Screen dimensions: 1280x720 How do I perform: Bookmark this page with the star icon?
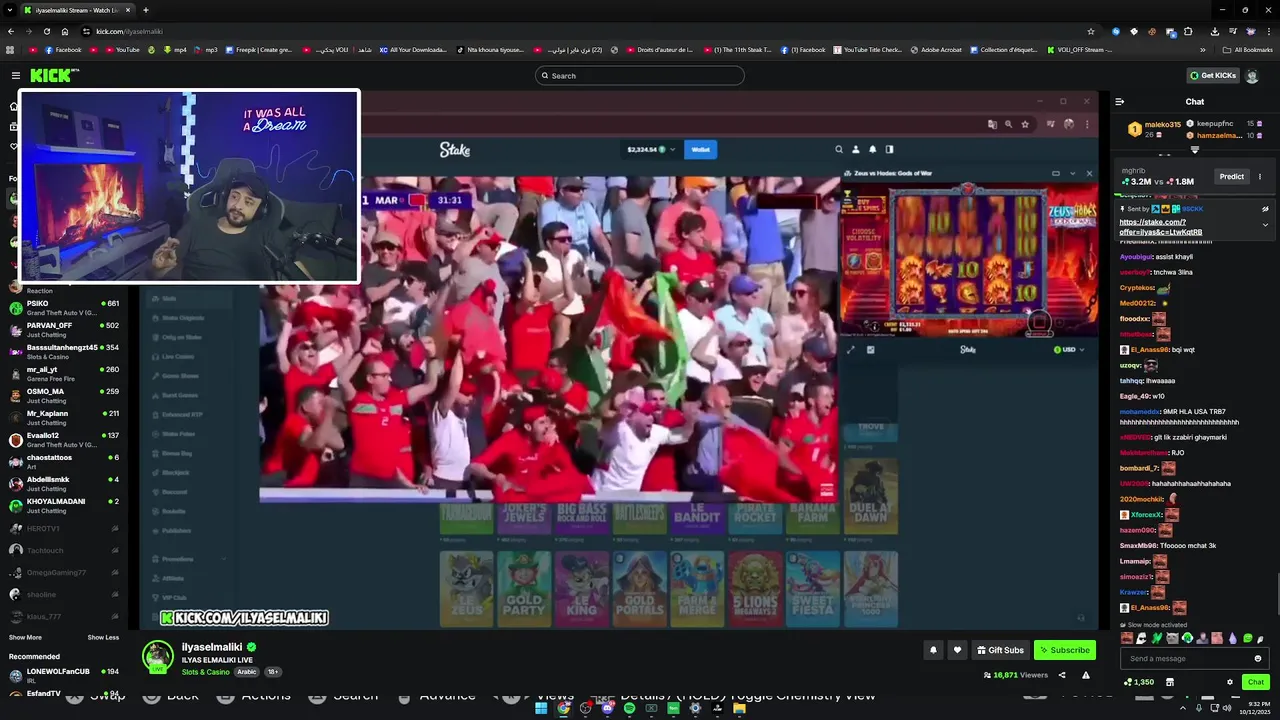coord(1091,31)
